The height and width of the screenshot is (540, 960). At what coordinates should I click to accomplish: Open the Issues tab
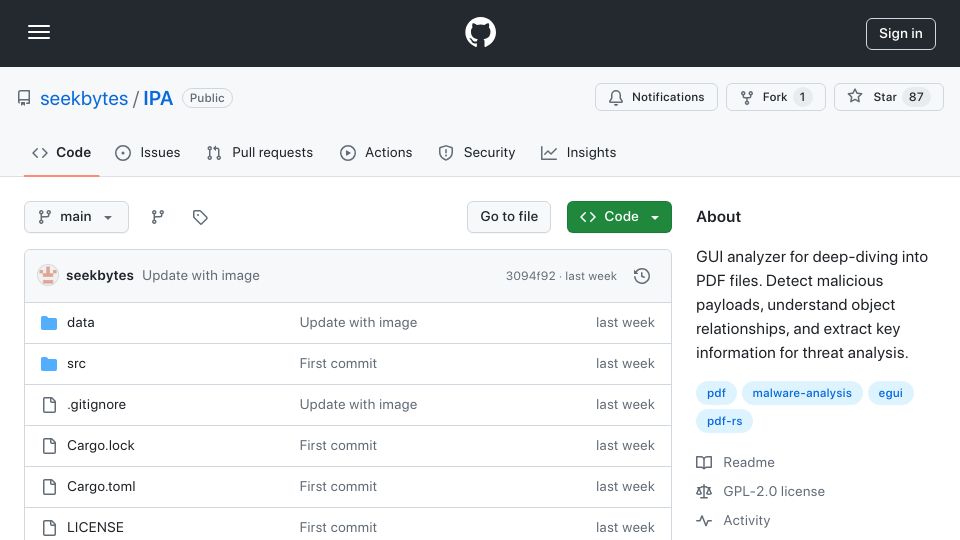148,152
